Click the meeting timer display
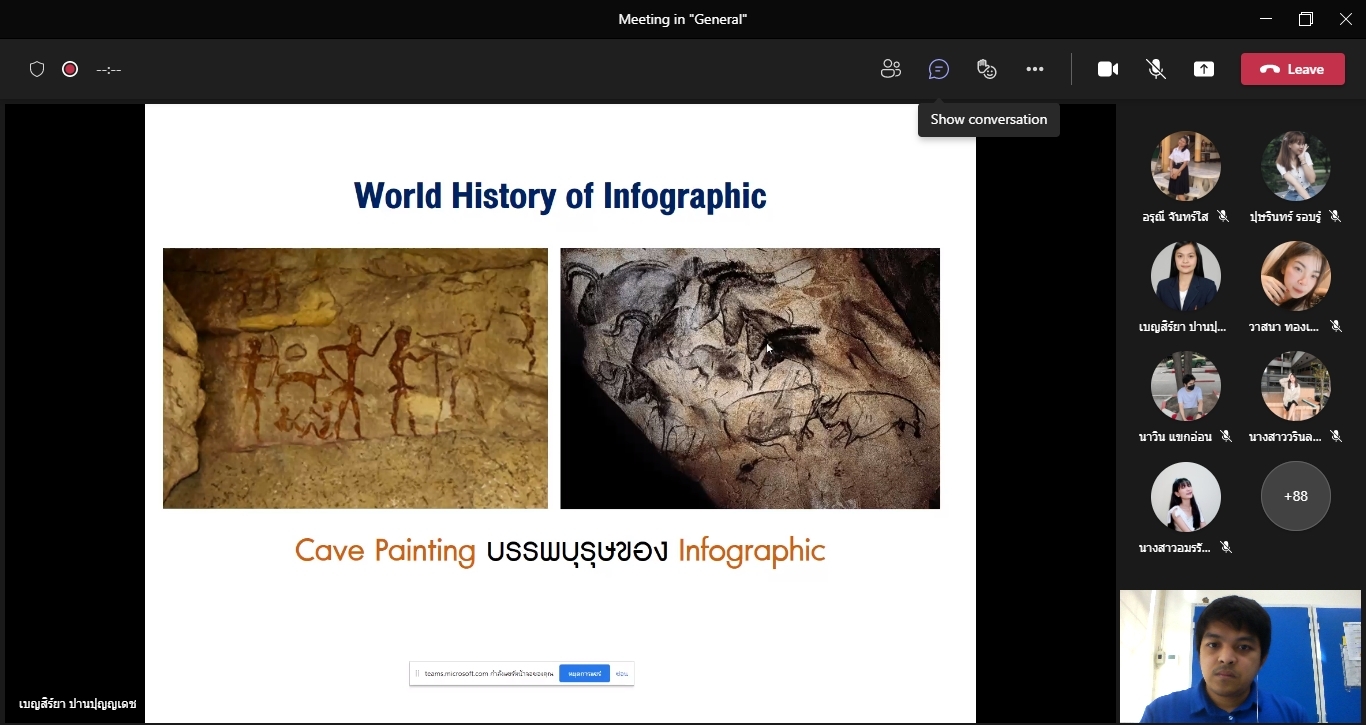The image size is (1366, 725). (109, 70)
